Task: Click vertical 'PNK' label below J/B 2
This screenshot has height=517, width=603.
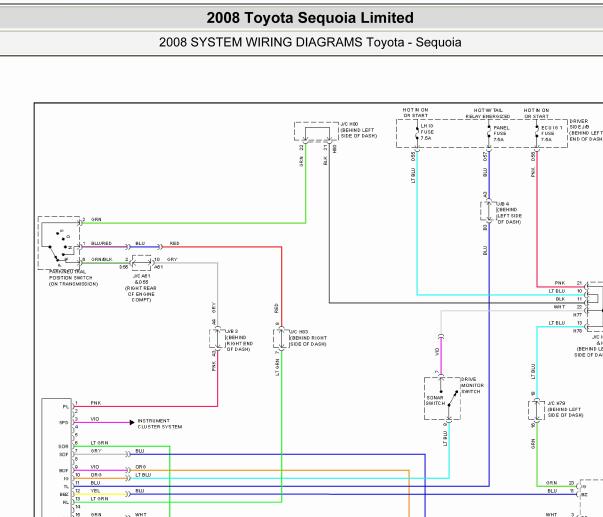Action: (213, 366)
